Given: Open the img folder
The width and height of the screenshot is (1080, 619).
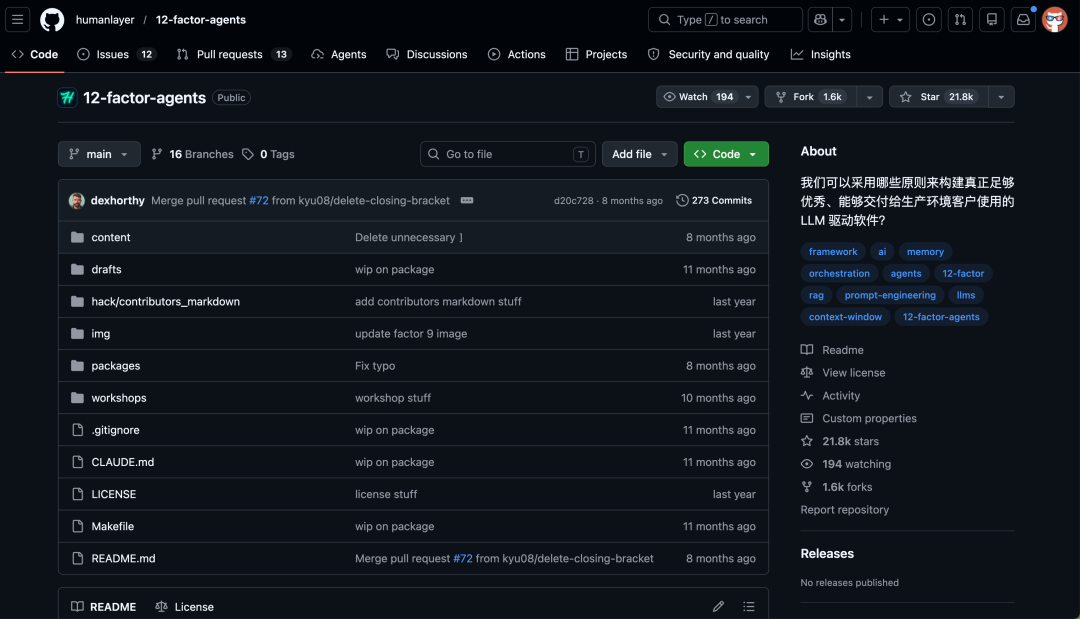Looking at the screenshot, I should pos(101,334).
